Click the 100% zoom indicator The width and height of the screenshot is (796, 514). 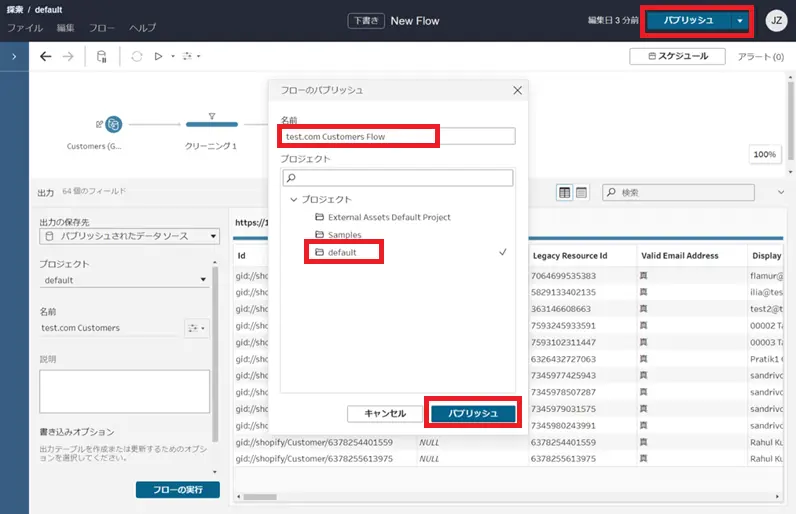(765, 154)
